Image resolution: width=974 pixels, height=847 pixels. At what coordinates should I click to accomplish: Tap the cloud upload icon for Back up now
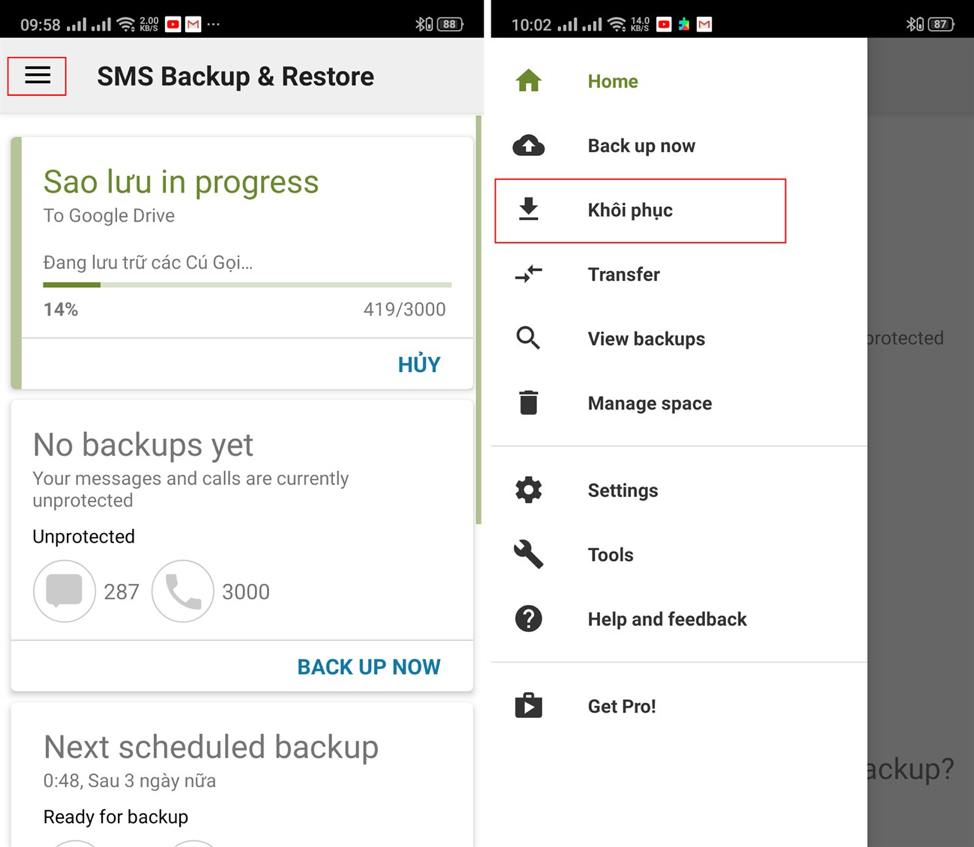528,145
